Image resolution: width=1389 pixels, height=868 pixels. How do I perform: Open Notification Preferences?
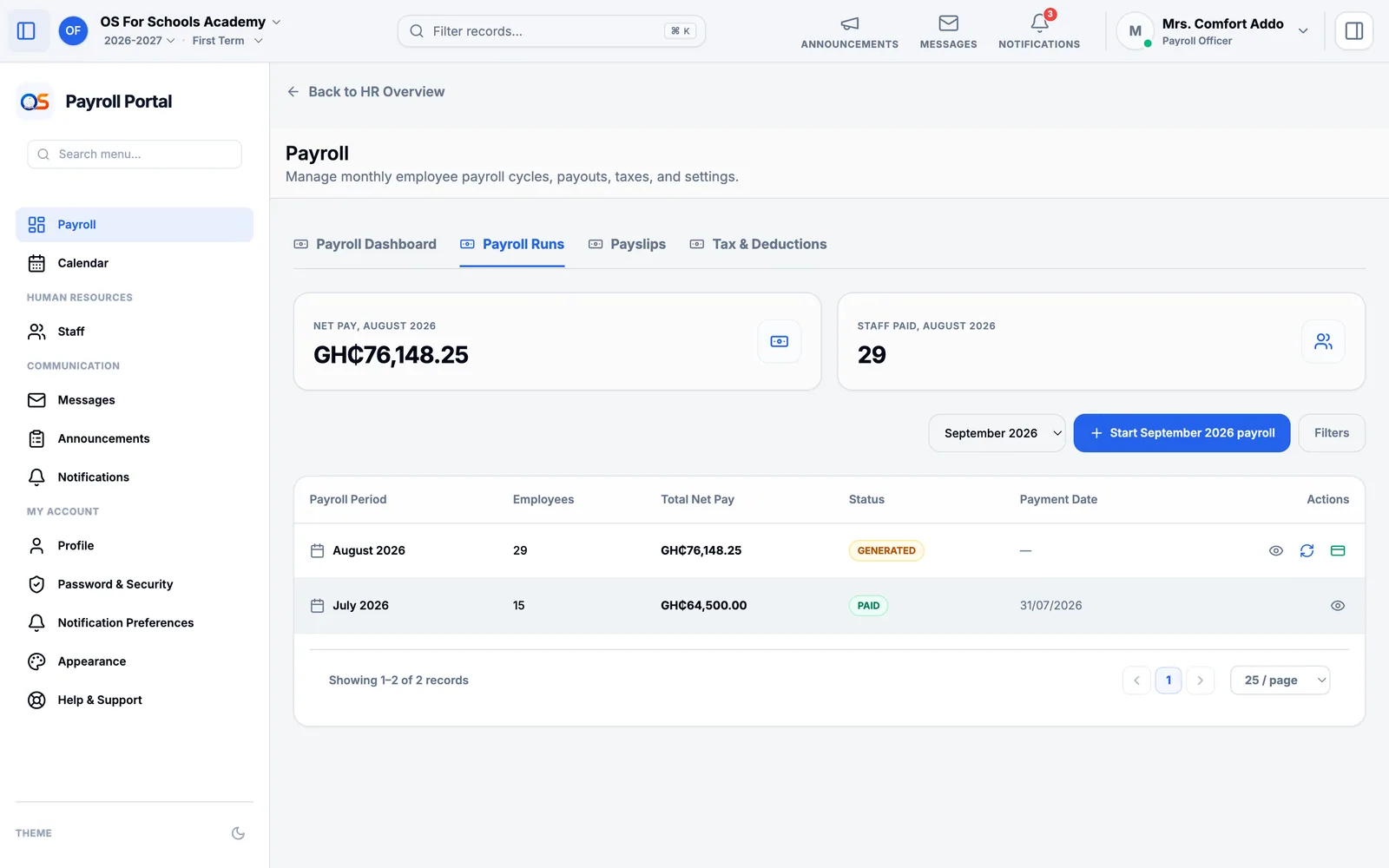(x=135, y=623)
